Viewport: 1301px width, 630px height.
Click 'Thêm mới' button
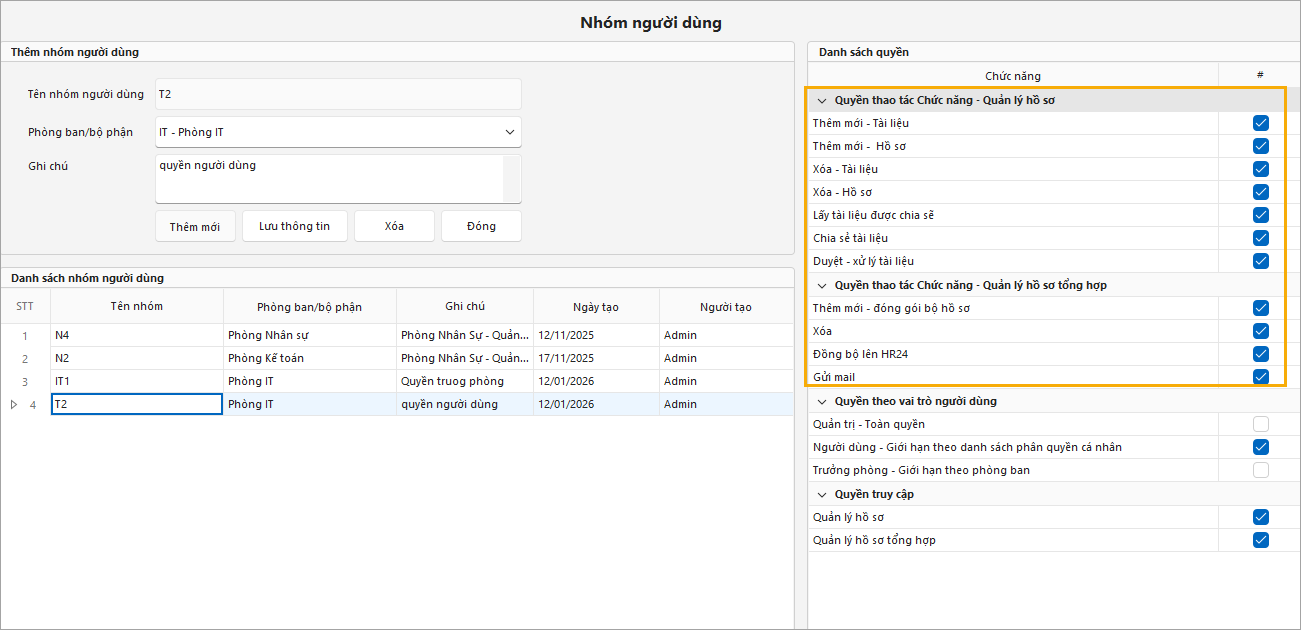coord(195,226)
